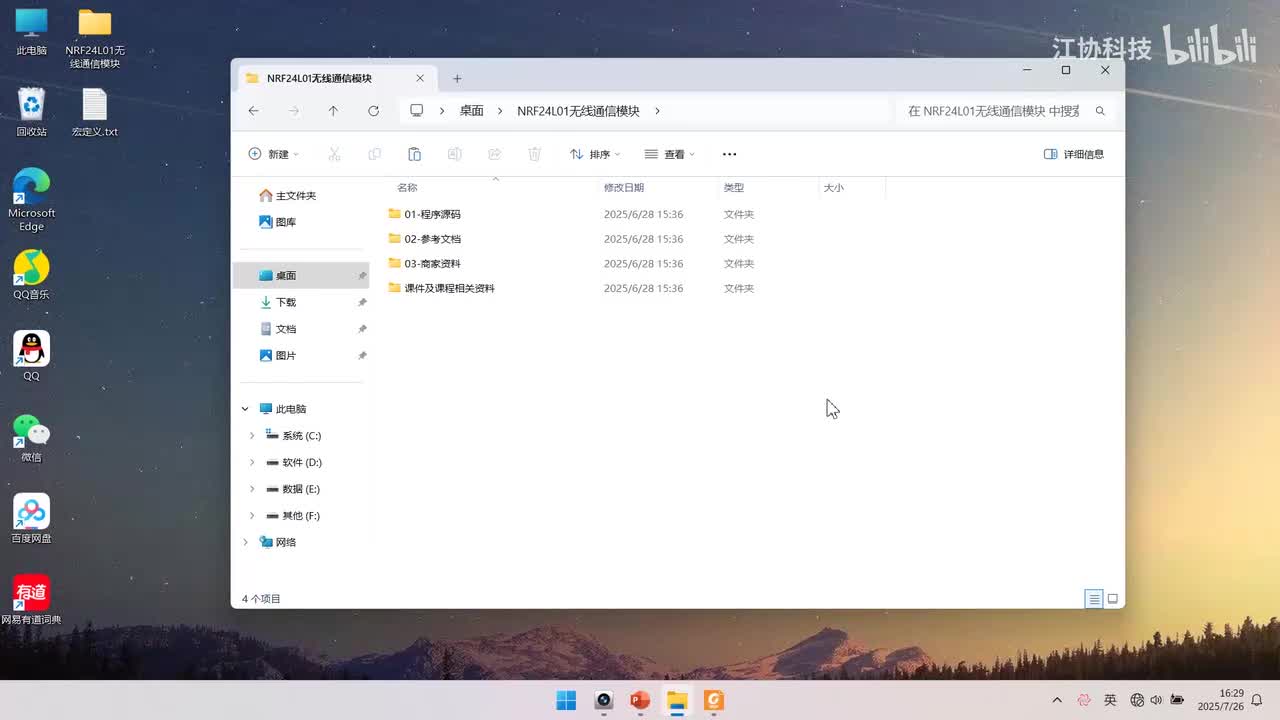
Task: Select the QQ音乐 desktop icon
Action: (32, 274)
